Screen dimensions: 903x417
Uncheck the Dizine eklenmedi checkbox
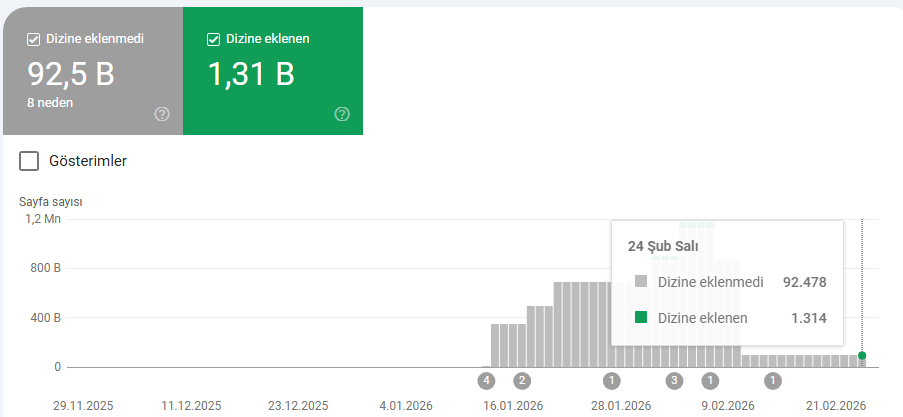tap(33, 39)
